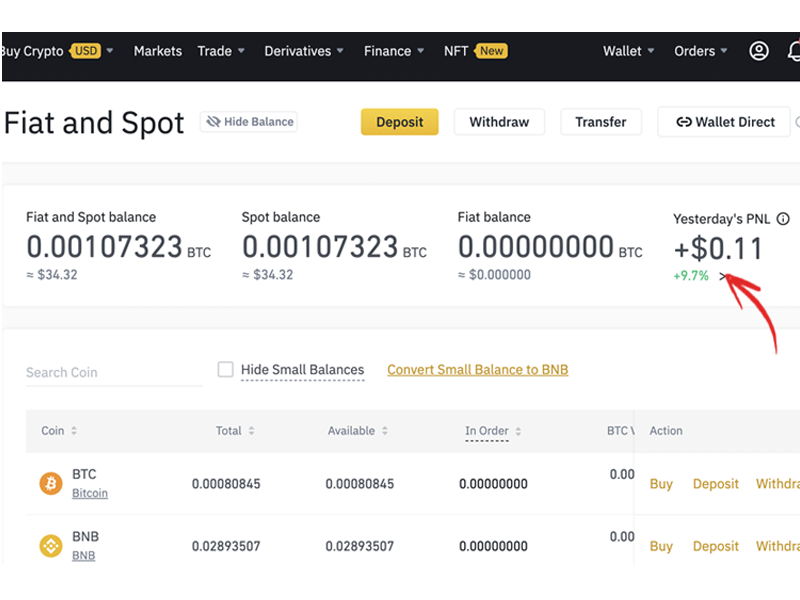
Task: Click the +9.7% PNL percentage
Action: (x=691, y=276)
